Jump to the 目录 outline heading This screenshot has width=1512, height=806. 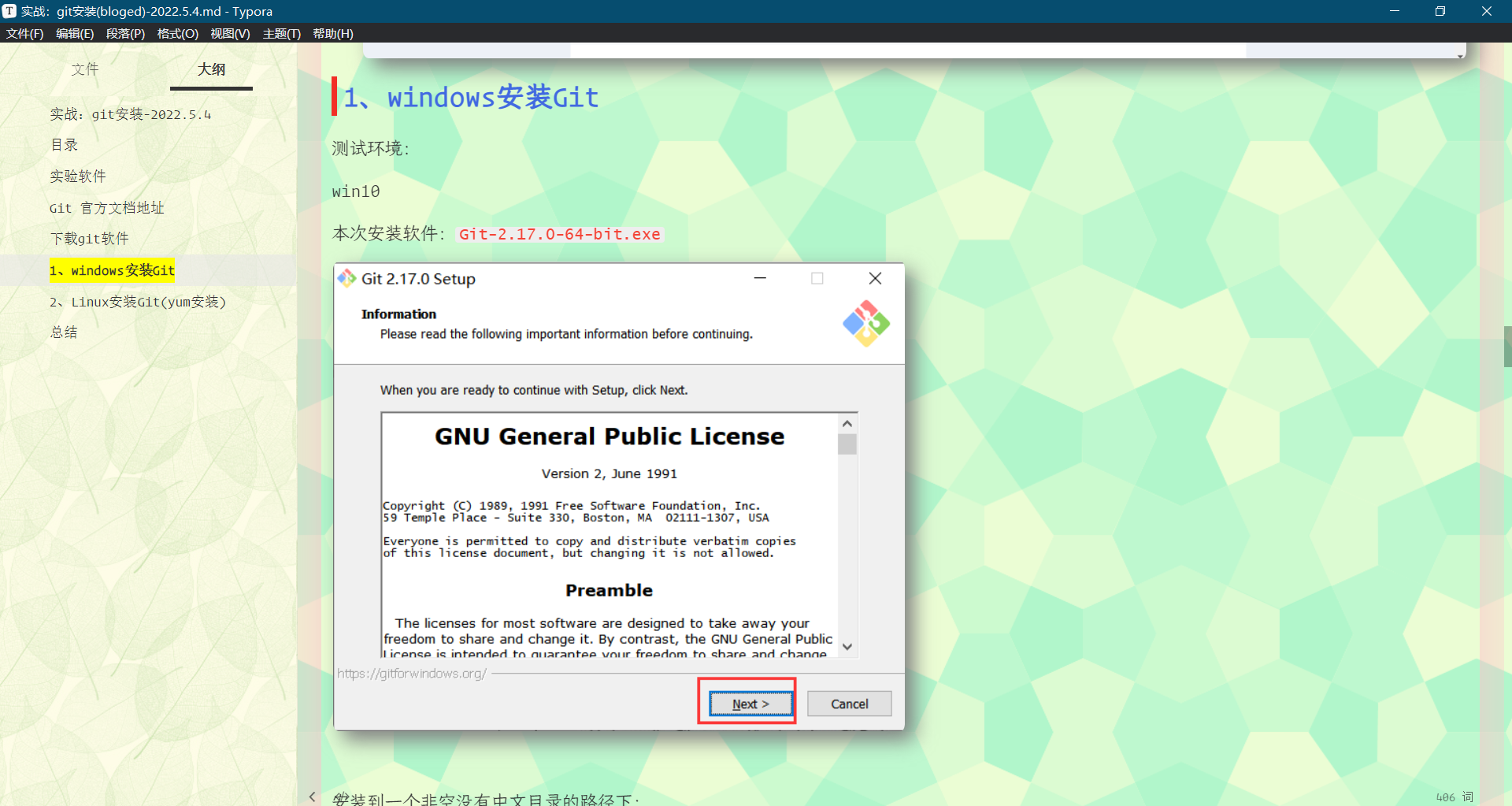coord(64,145)
